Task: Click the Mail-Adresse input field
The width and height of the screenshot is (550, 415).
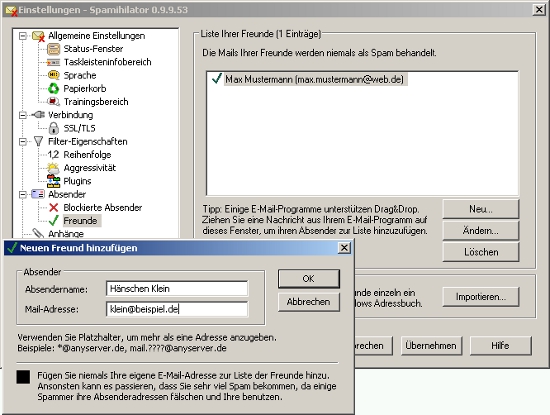Action: click(177, 309)
